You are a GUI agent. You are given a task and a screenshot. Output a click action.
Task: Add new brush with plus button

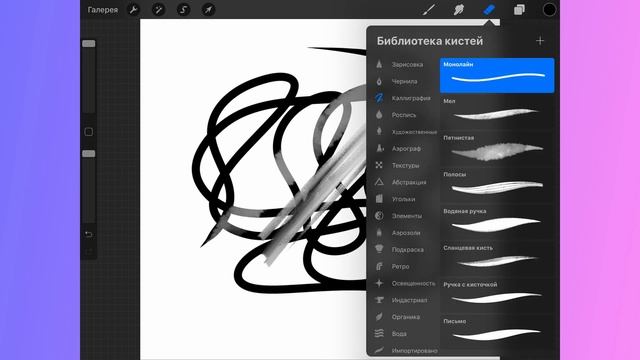pos(540,41)
